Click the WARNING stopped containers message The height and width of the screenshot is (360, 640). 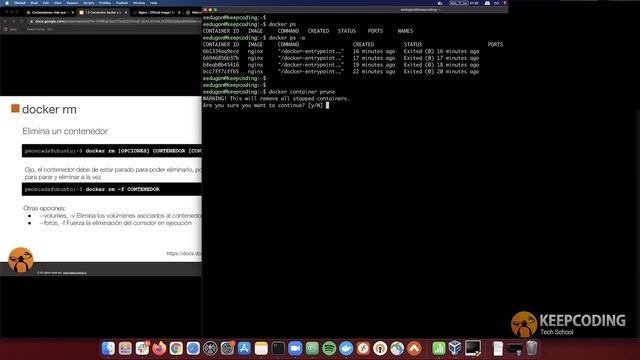(276, 98)
